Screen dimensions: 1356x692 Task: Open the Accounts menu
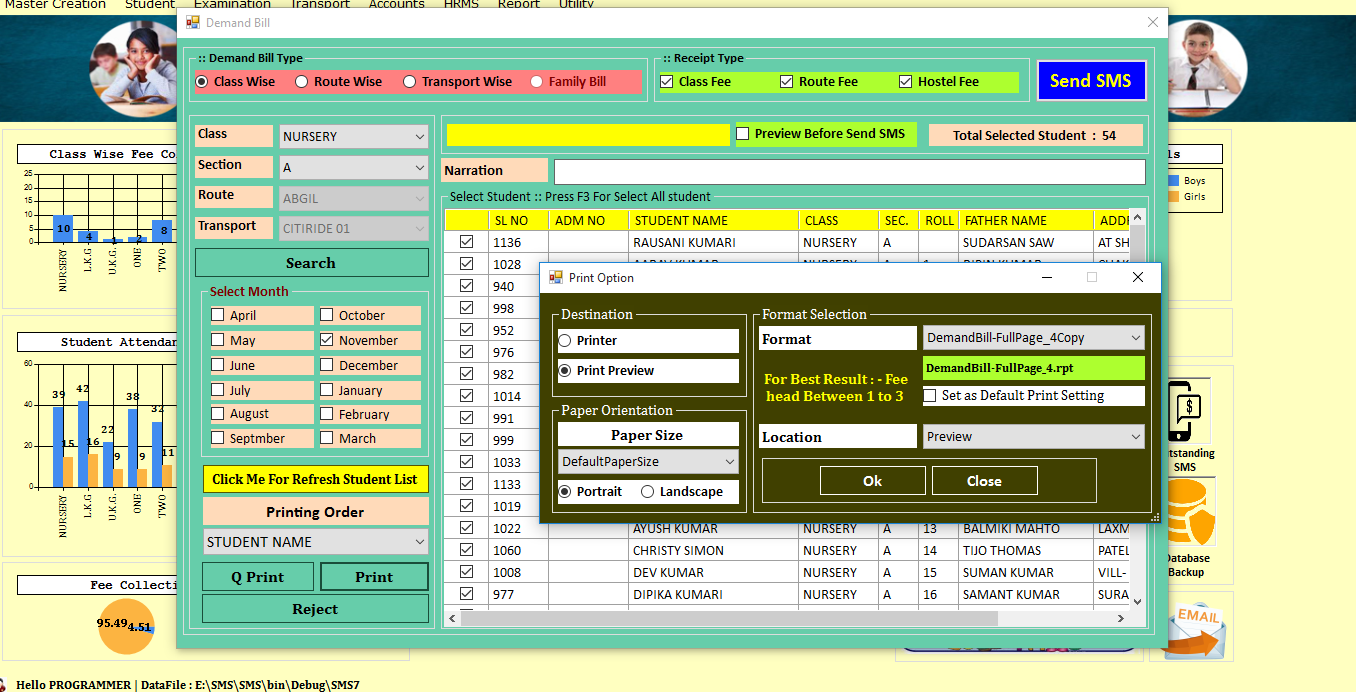396,5
